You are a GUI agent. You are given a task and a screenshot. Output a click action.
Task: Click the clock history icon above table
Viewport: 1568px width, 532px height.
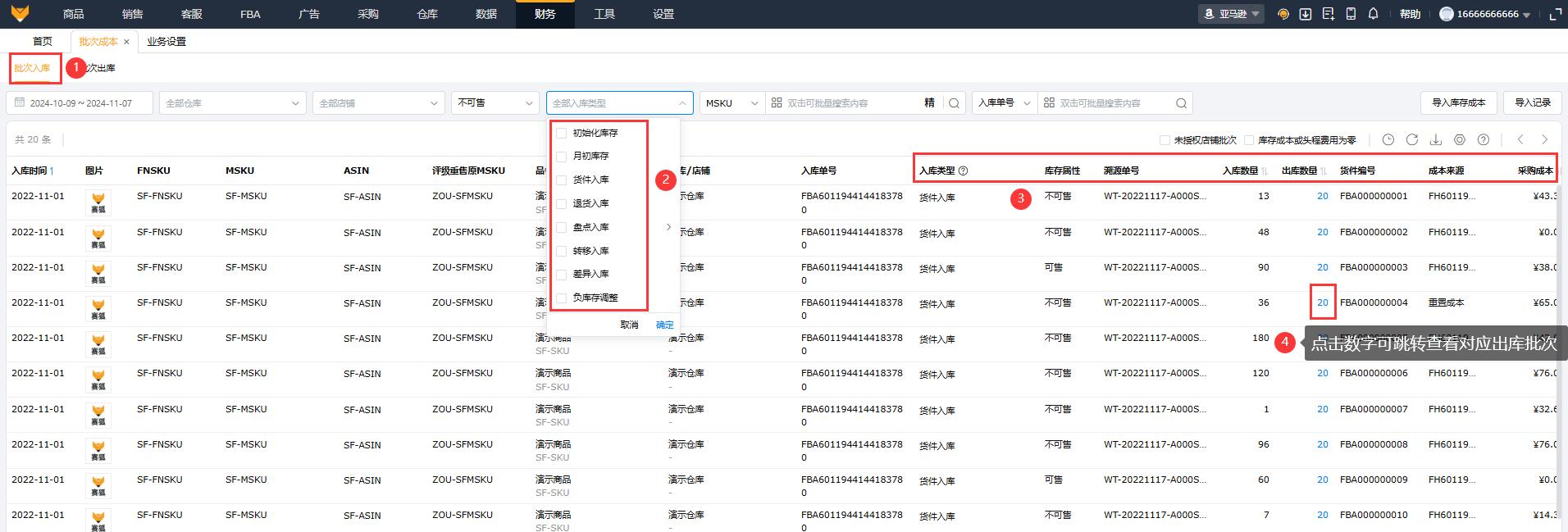pyautogui.click(x=1388, y=139)
